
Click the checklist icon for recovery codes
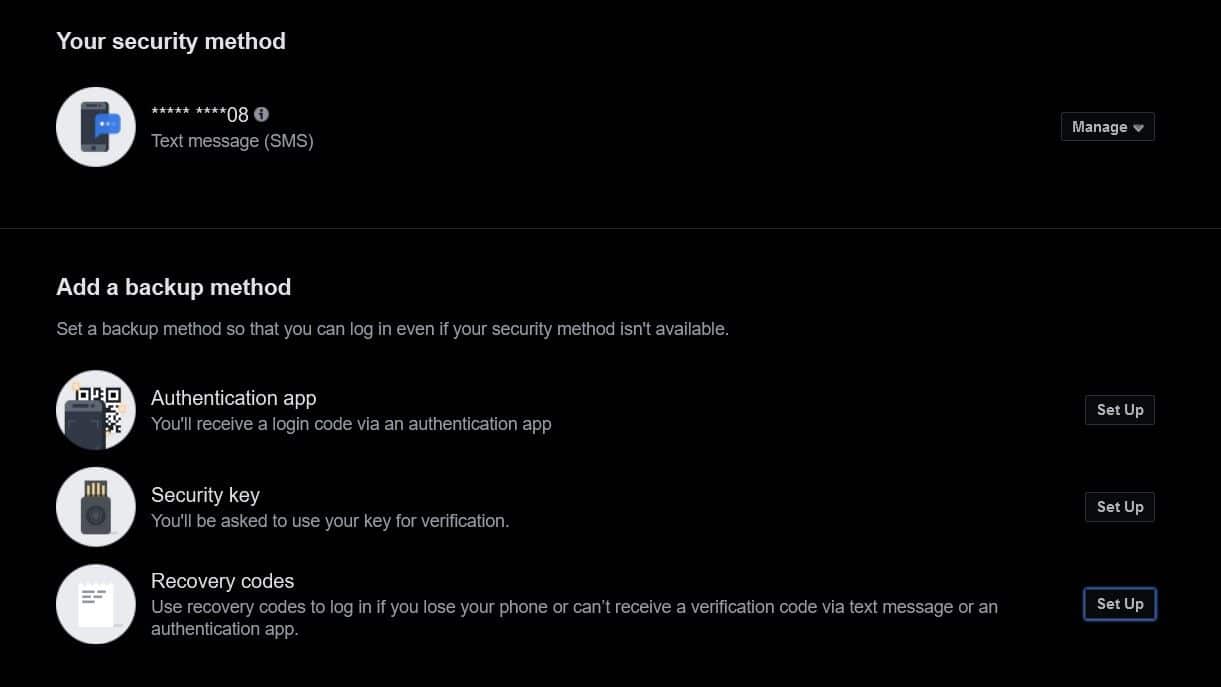pos(95,604)
